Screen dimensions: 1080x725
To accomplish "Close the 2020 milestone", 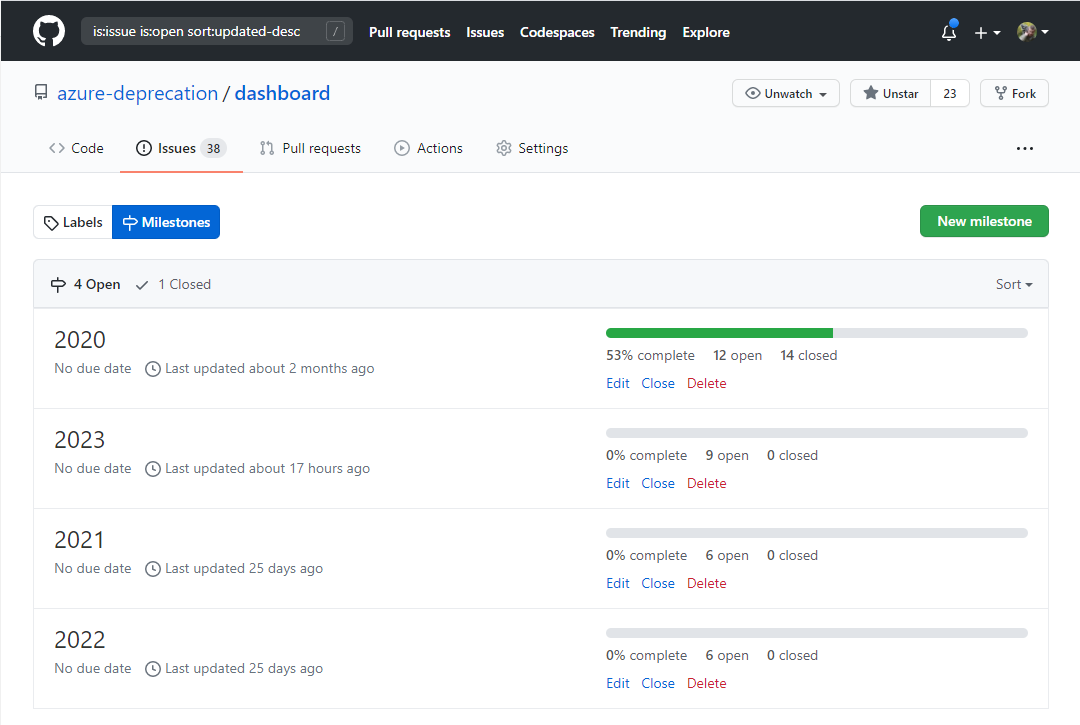I will [658, 383].
